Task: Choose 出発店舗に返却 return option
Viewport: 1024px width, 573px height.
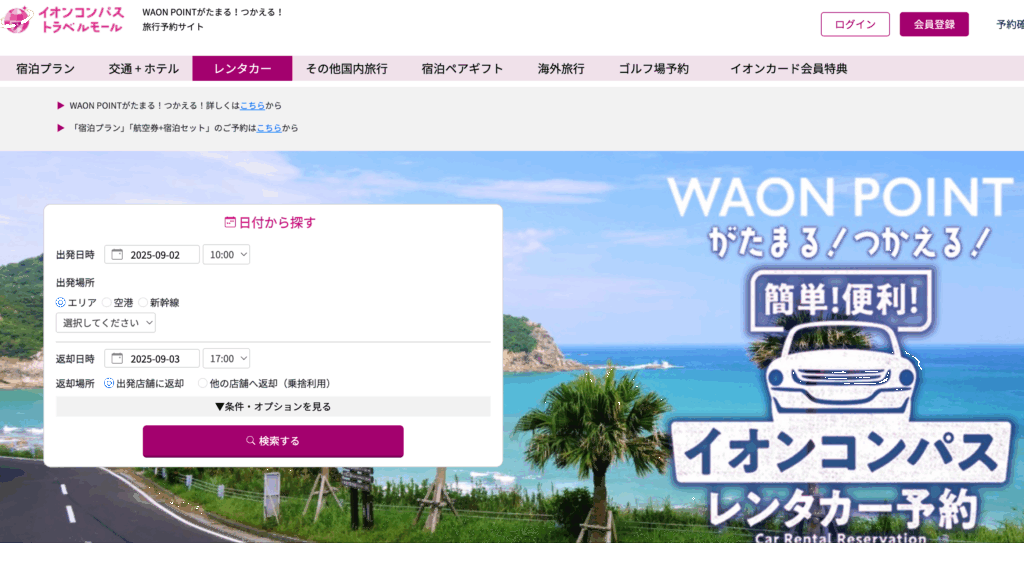Action: point(109,384)
